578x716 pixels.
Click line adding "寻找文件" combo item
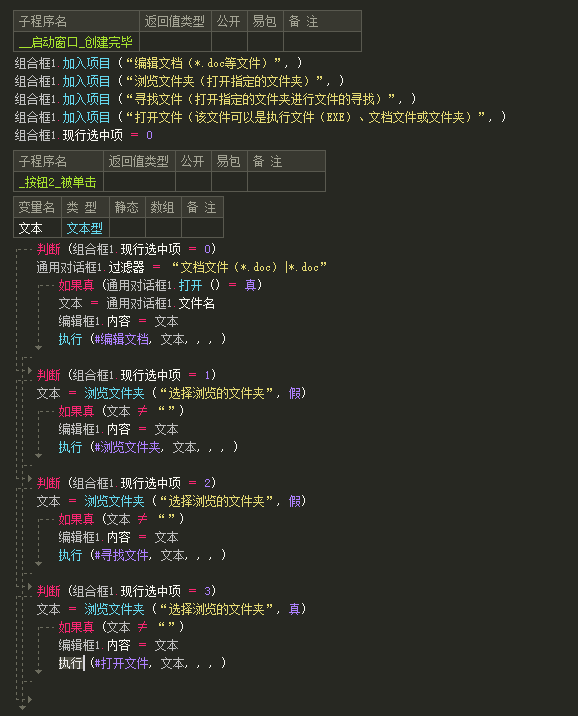[215, 99]
